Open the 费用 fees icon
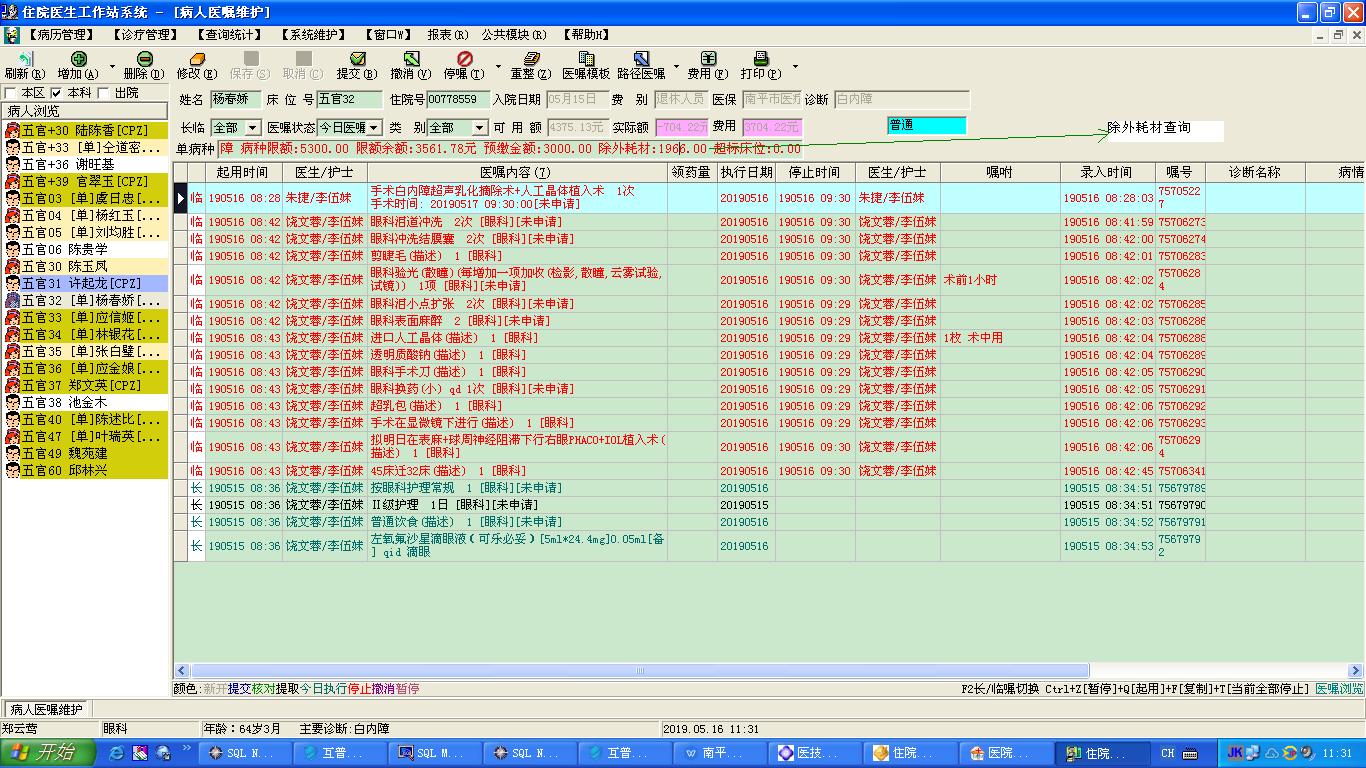The width and height of the screenshot is (1366, 768). pos(707,59)
